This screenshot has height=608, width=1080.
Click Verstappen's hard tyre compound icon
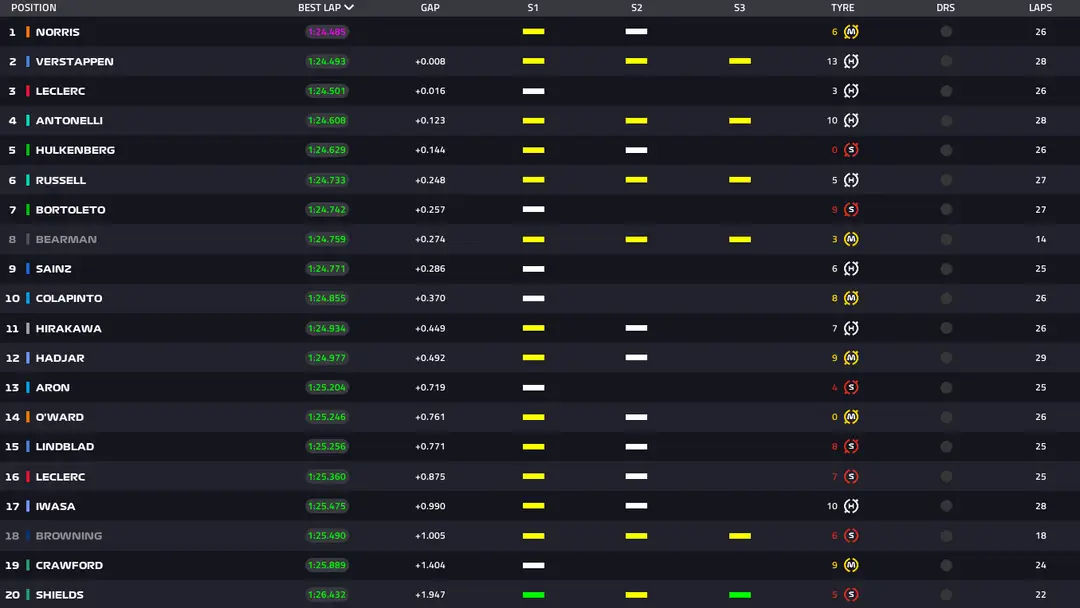[851, 61]
